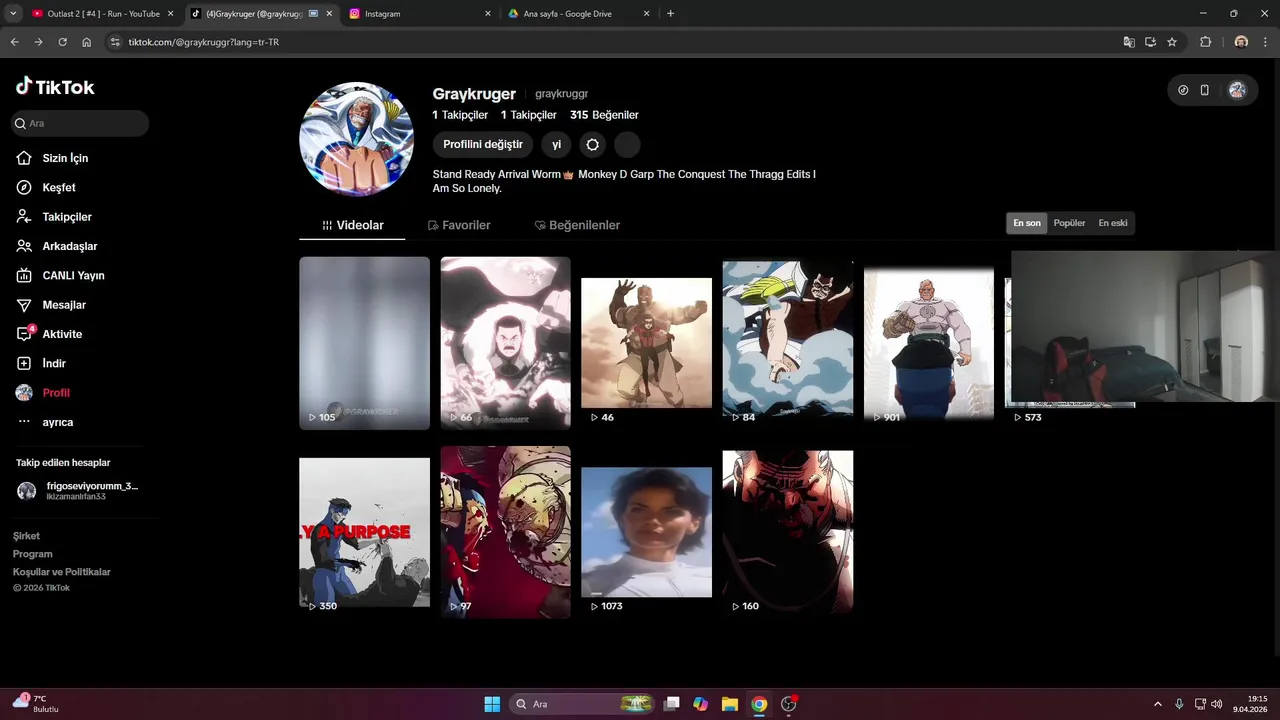Click the Graykruger profile avatar
The height and width of the screenshot is (720, 1280).
coord(357,139)
